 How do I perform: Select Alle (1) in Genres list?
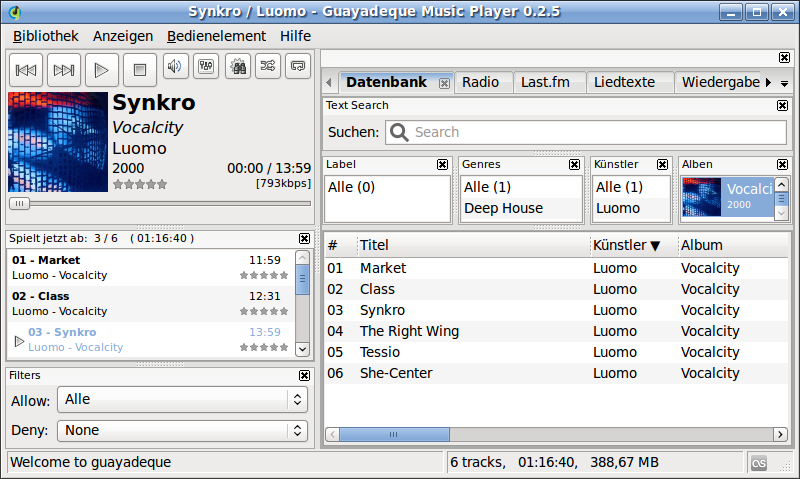520,187
